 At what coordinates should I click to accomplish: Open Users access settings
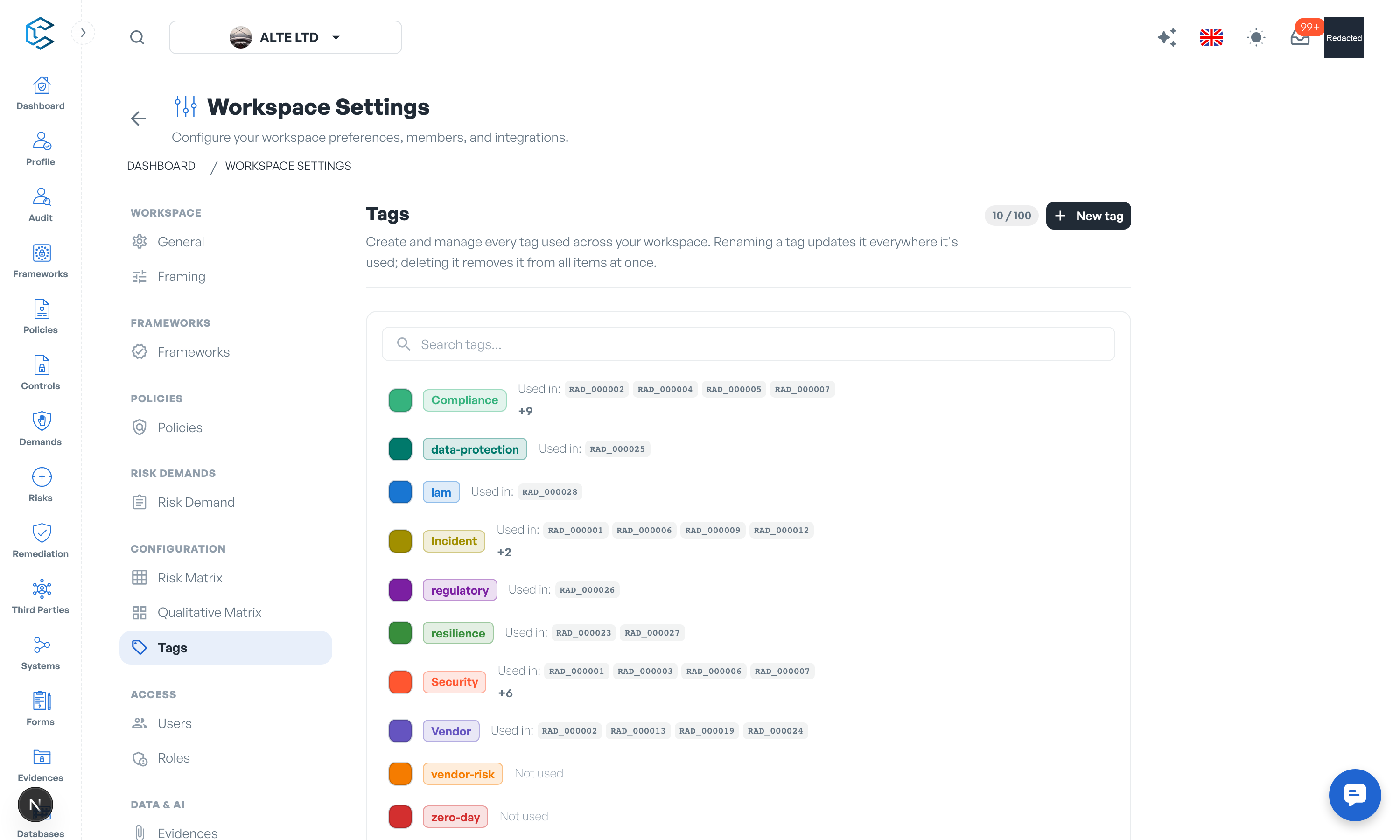[225, 723]
